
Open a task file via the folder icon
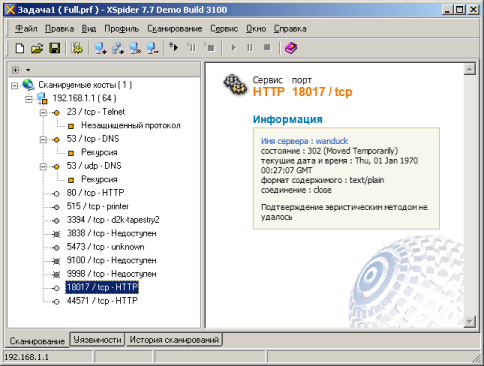pos(37,48)
